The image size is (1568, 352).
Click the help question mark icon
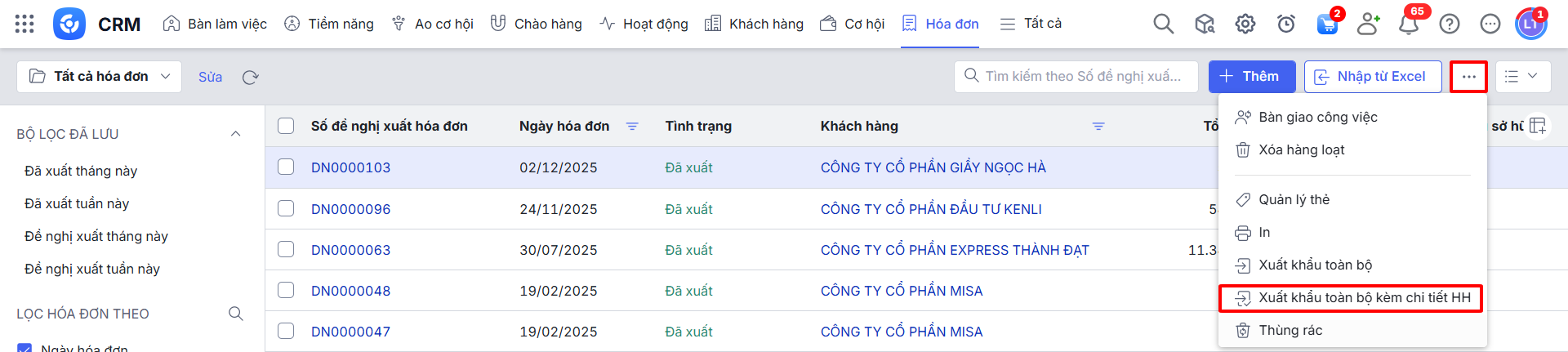click(1449, 24)
